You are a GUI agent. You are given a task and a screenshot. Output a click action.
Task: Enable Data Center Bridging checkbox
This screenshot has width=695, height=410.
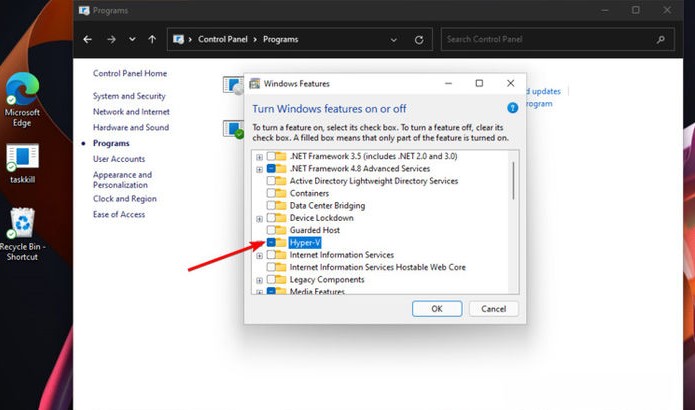click(271, 205)
